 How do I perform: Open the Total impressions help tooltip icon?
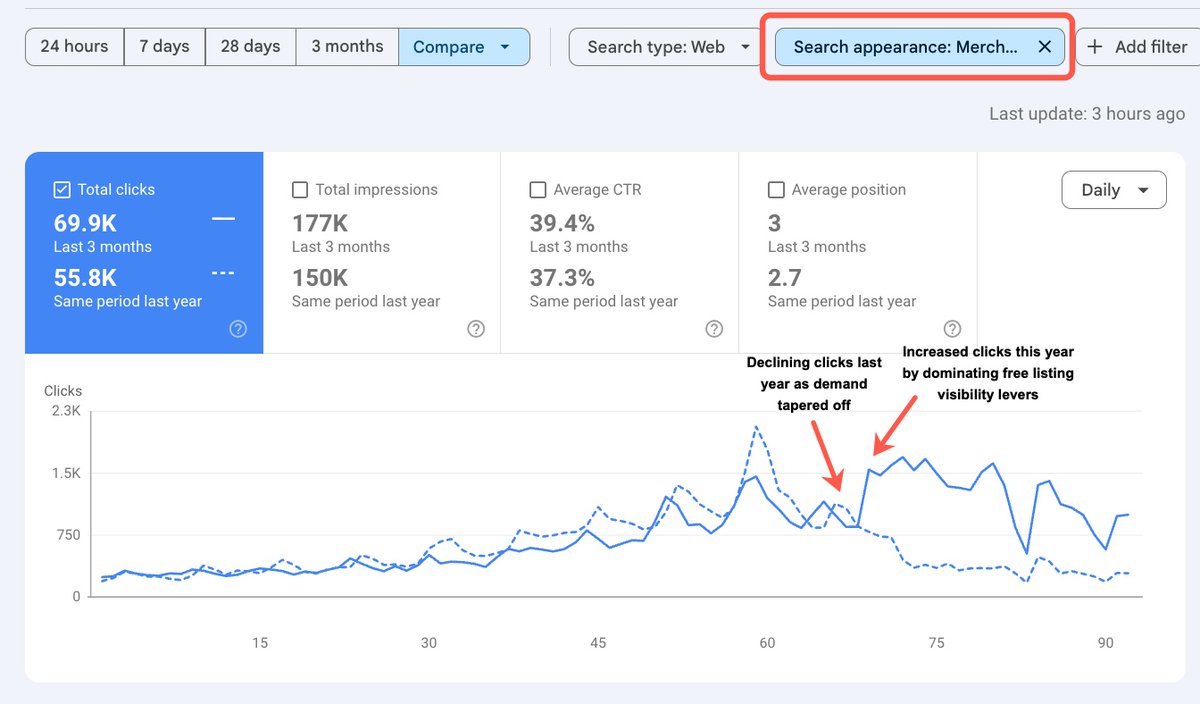[476, 329]
